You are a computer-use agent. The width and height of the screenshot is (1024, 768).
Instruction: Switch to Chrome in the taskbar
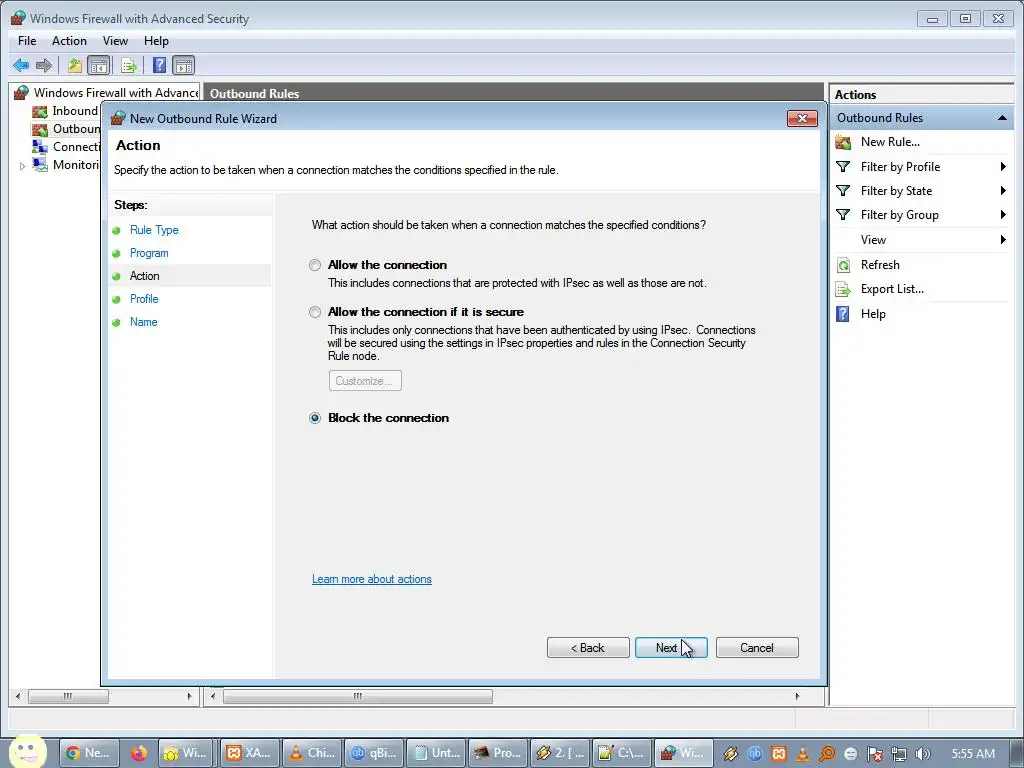pyautogui.click(x=89, y=753)
